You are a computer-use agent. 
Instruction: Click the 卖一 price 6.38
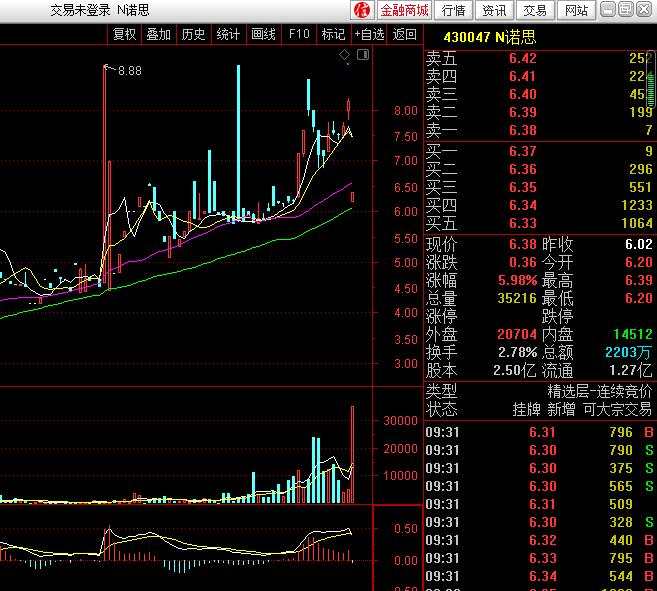pos(522,130)
